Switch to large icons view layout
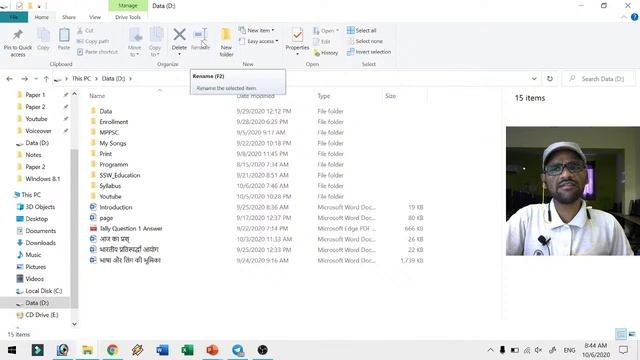 632,334
